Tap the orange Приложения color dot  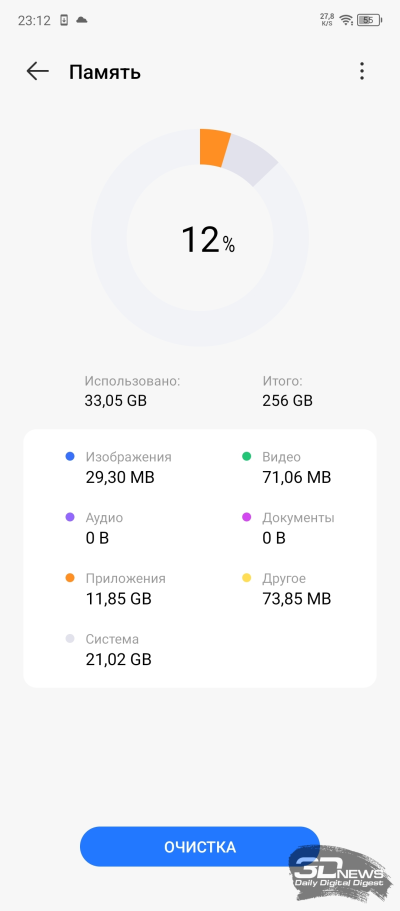tap(70, 578)
